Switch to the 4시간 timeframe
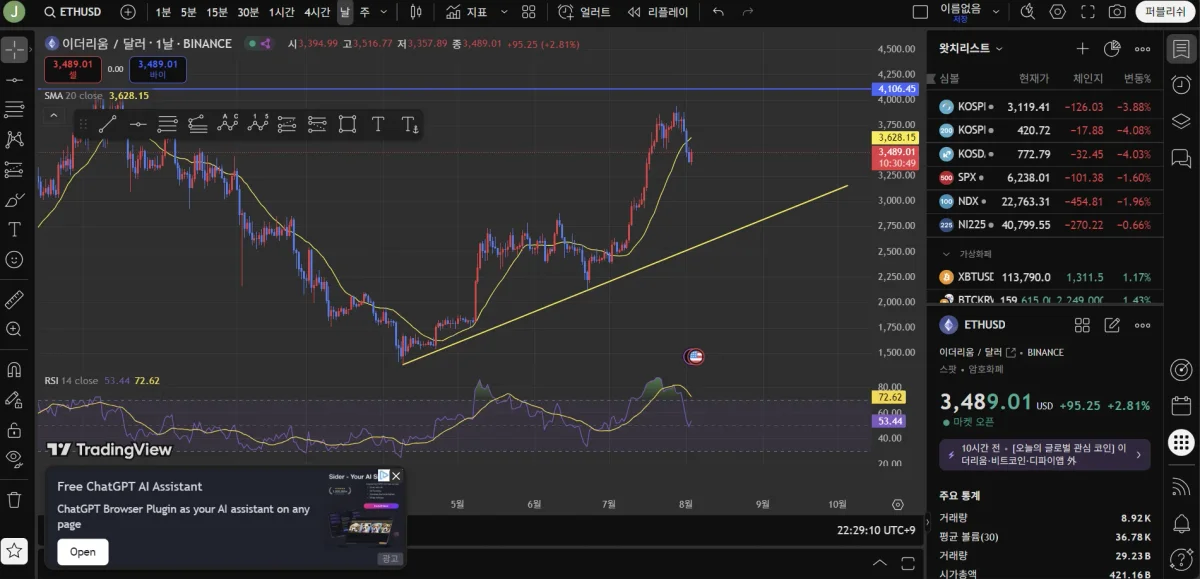The height and width of the screenshot is (579, 1200). click(x=317, y=12)
